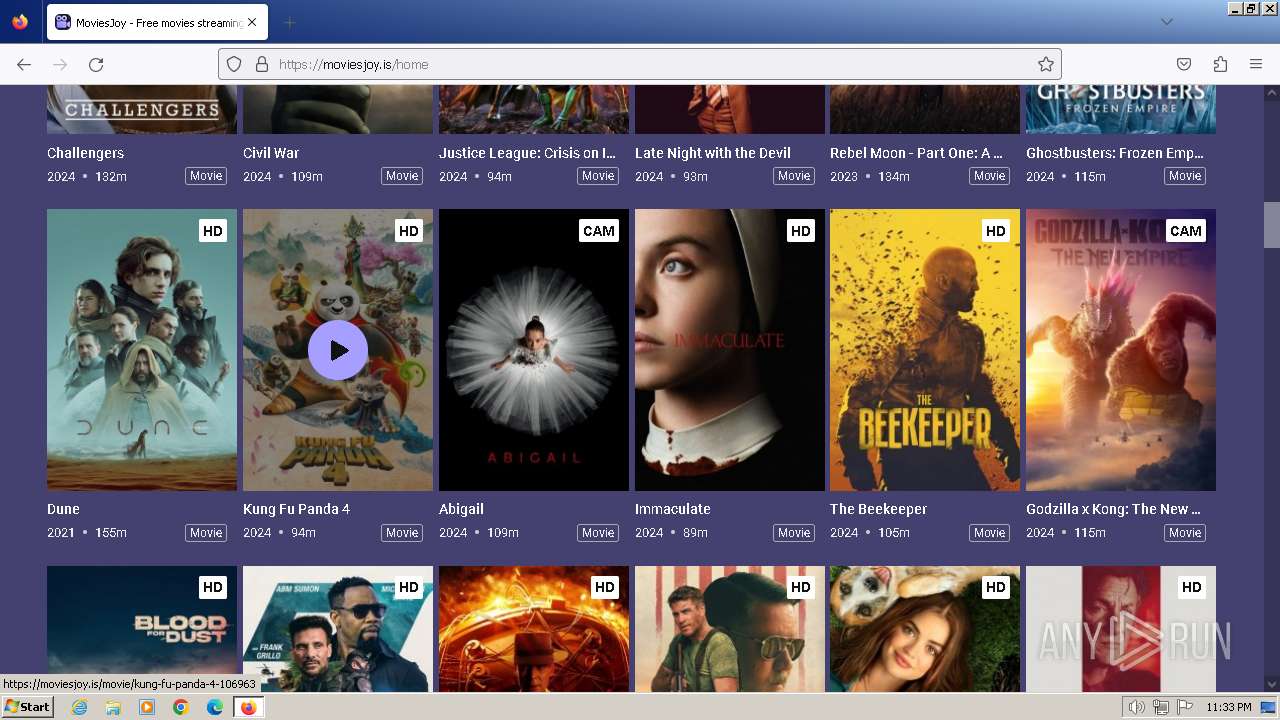The width and height of the screenshot is (1280, 720).
Task: Click the tracking protection shield icon
Action: (x=234, y=64)
